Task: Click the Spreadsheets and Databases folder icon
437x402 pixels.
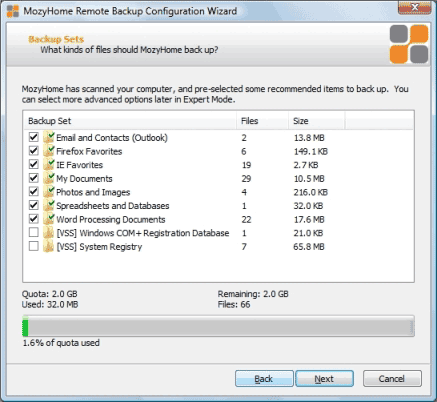Action: point(49,206)
